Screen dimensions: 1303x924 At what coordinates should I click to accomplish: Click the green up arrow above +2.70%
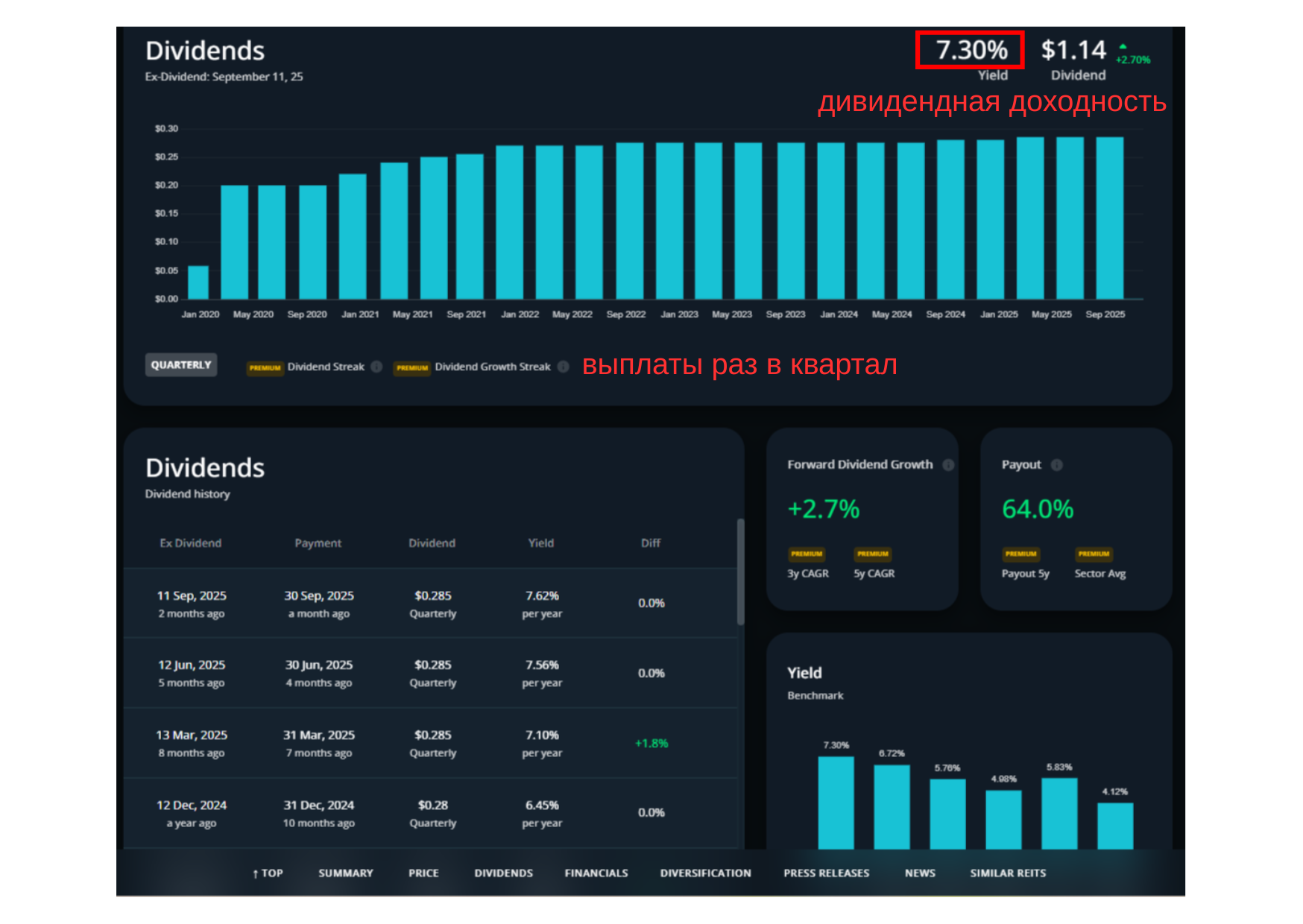(x=1123, y=46)
